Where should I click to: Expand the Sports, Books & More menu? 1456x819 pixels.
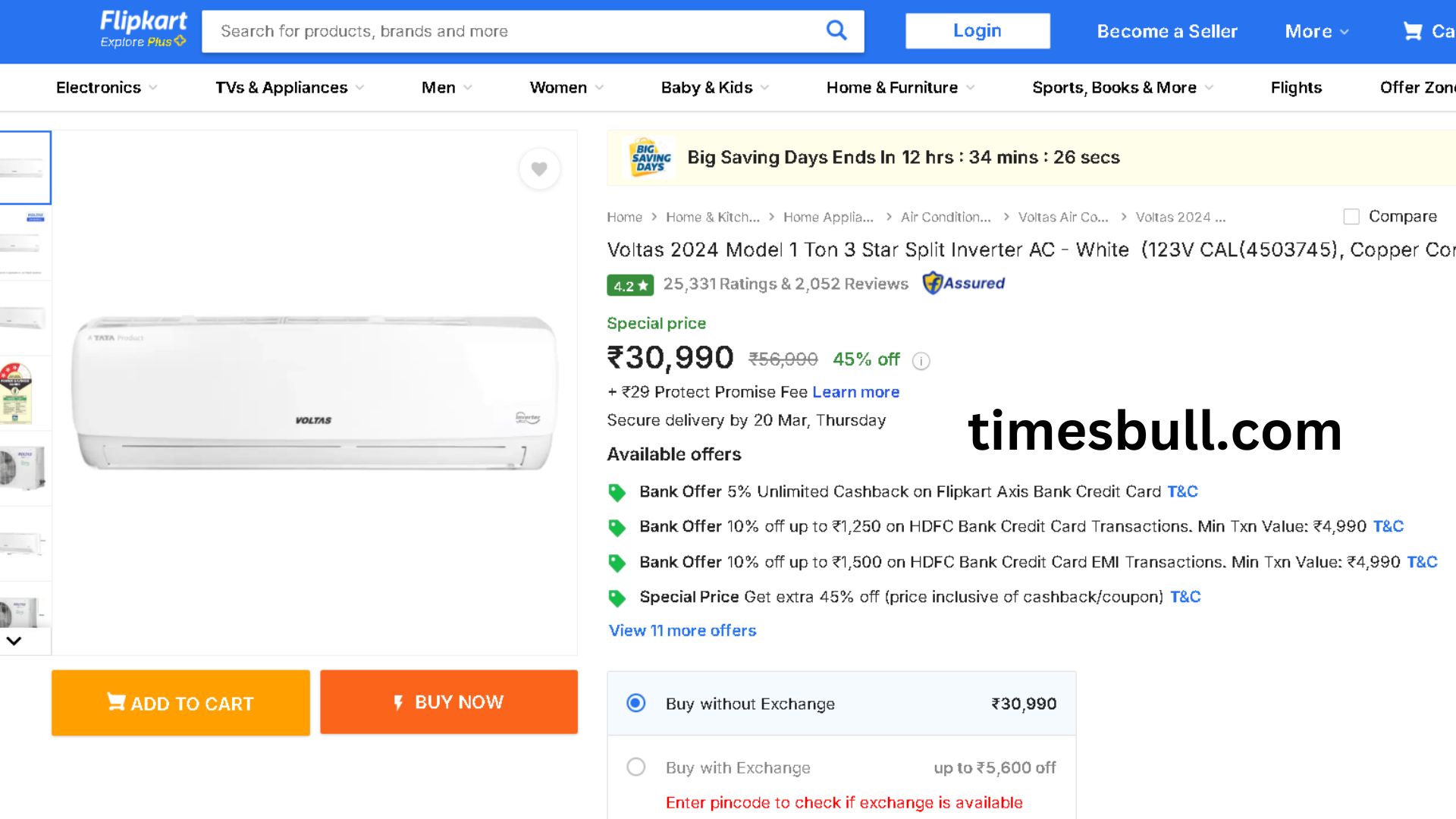[1123, 88]
